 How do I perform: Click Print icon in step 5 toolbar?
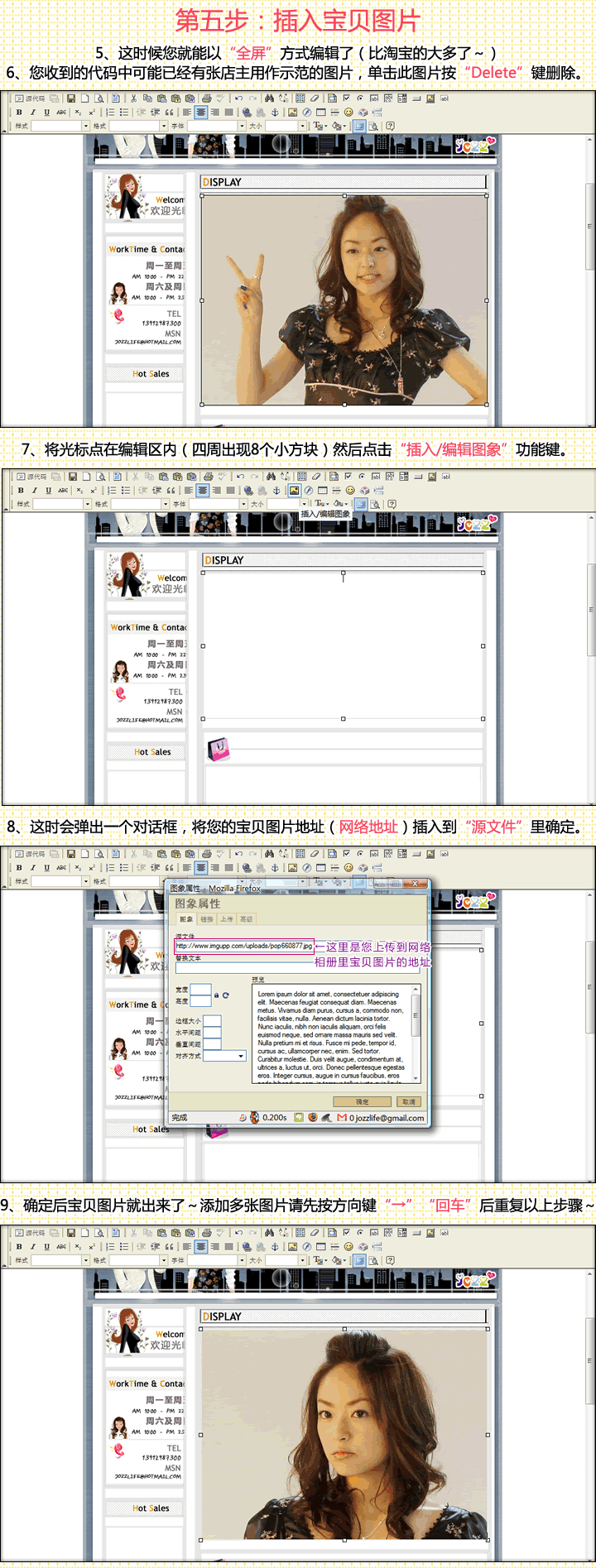207,98
